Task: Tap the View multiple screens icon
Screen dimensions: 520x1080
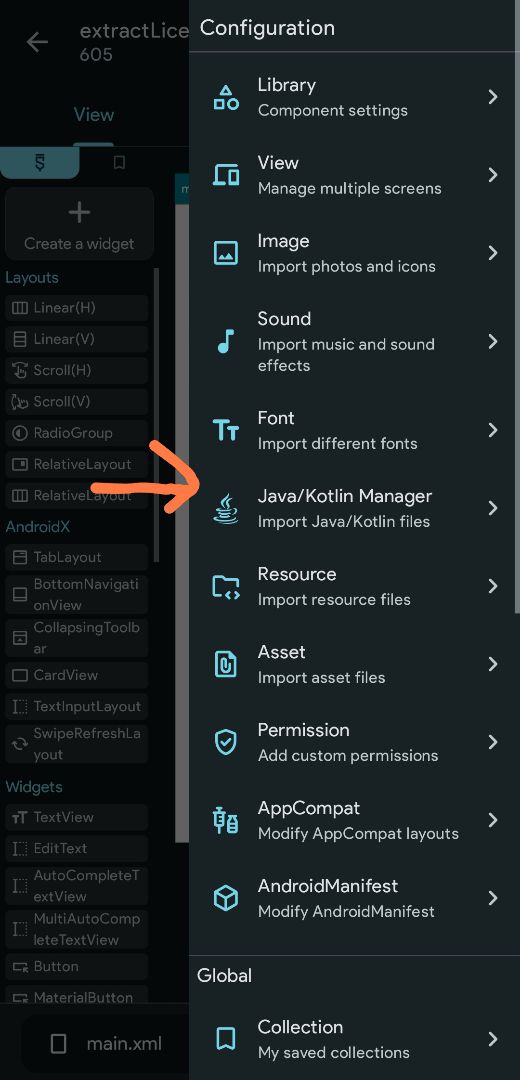Action: (x=226, y=175)
